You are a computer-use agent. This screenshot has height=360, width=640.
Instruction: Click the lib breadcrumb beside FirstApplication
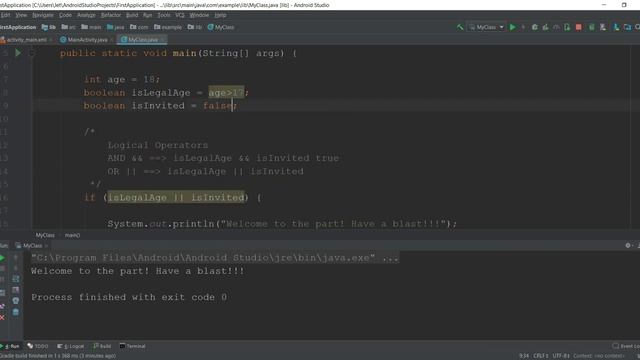coord(49,27)
